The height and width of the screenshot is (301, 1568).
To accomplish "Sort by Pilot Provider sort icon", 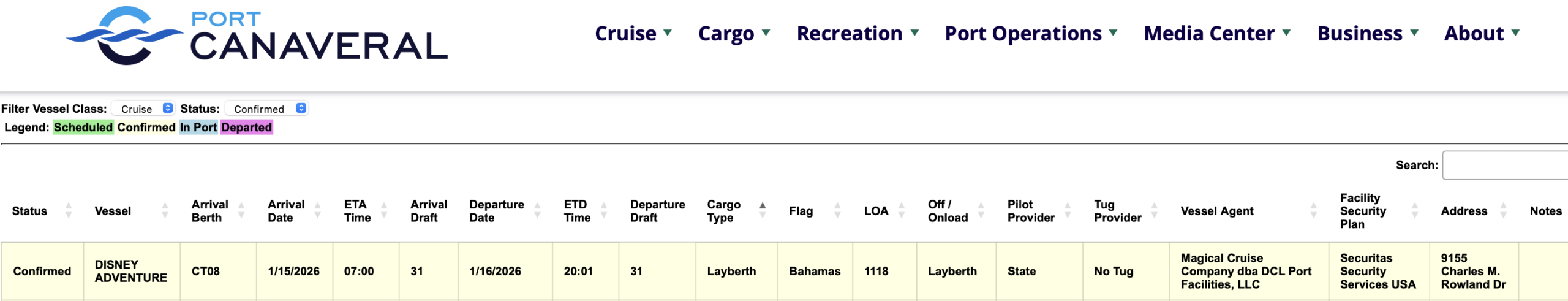I will [x=1068, y=211].
